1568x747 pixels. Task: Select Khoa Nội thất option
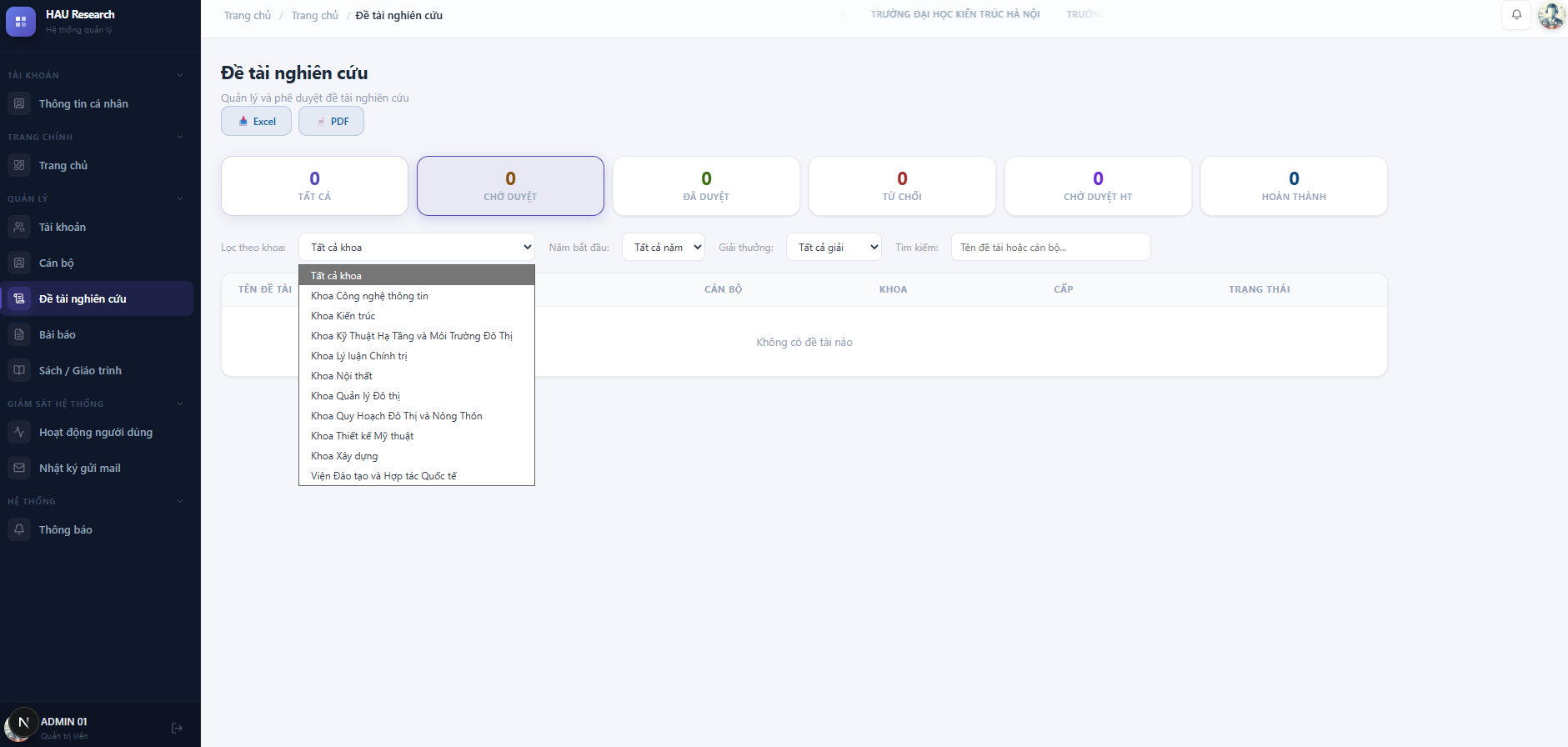coord(417,376)
